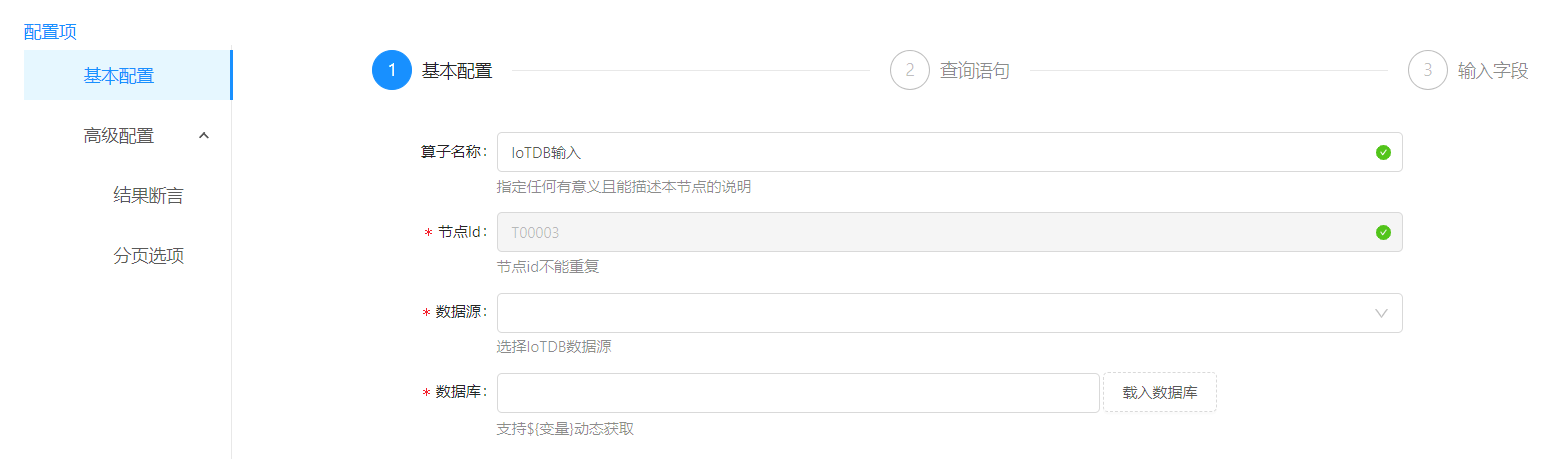This screenshot has height=459, width=1555.
Task: Go to 分页选项 in sidebar
Action: click(148, 256)
